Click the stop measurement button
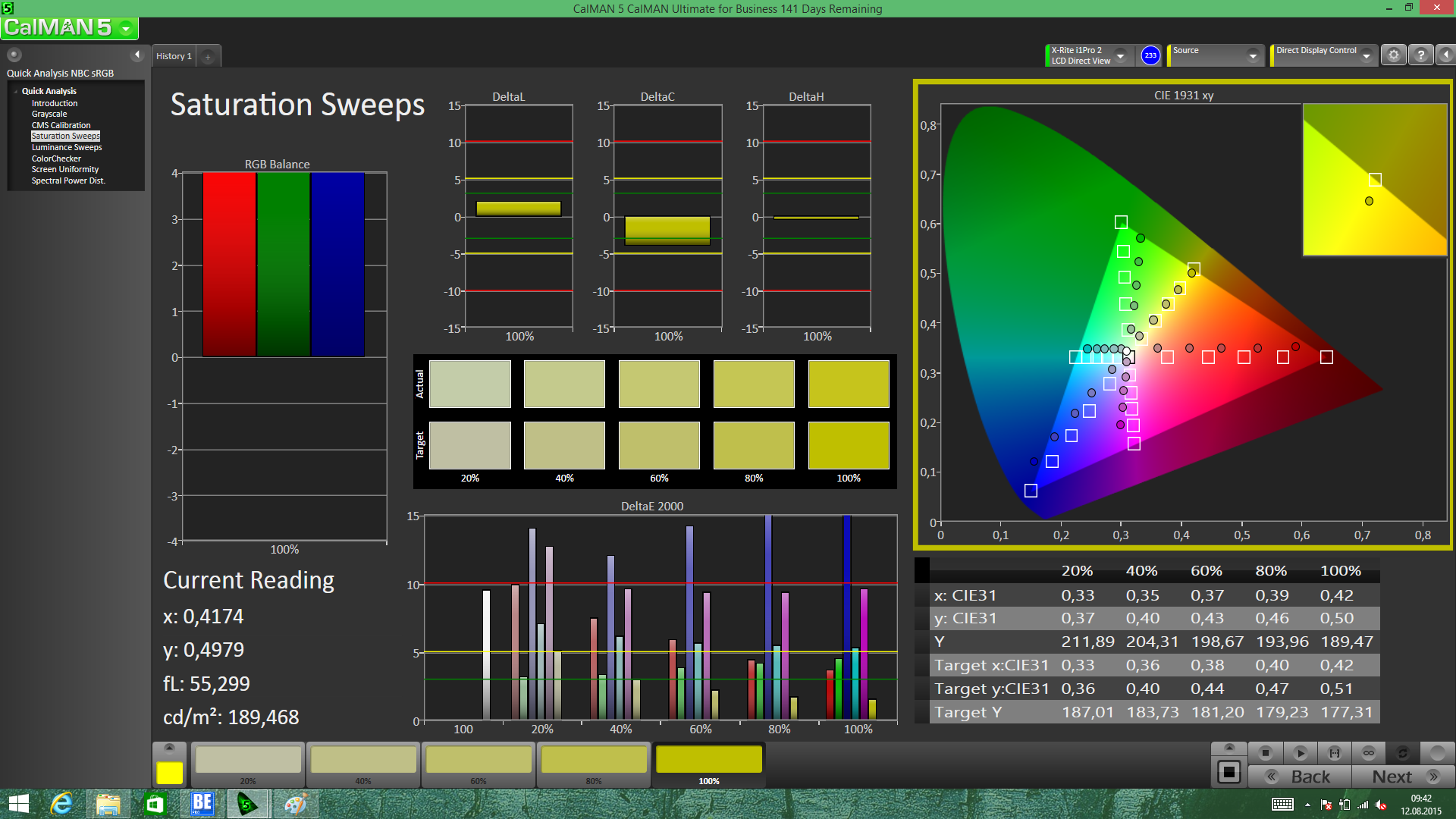1456x819 pixels. point(1265,753)
